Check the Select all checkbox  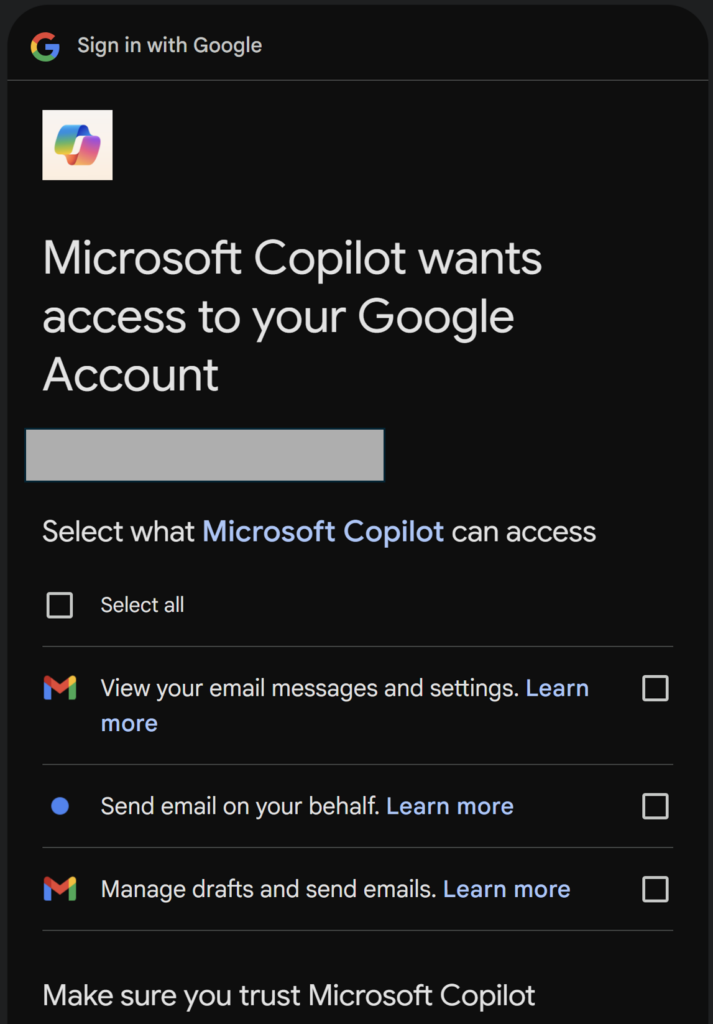coord(60,605)
